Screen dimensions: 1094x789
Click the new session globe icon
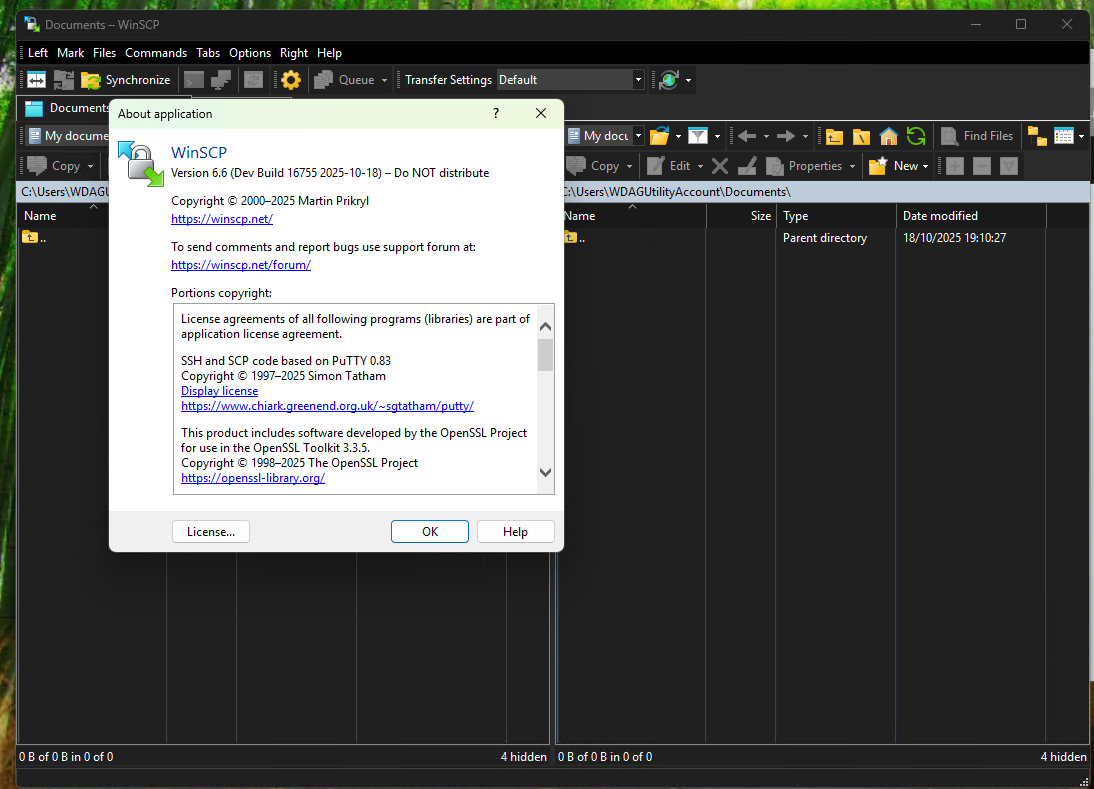click(669, 80)
